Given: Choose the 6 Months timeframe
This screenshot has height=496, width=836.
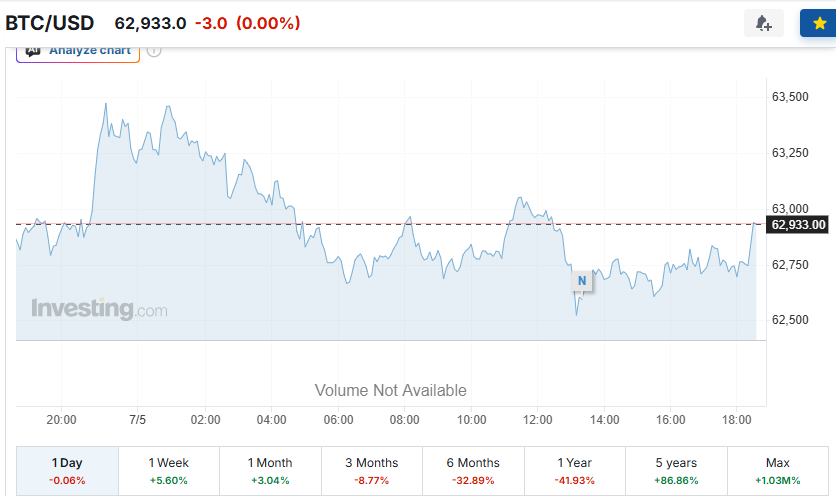Looking at the screenshot, I should point(473,471).
